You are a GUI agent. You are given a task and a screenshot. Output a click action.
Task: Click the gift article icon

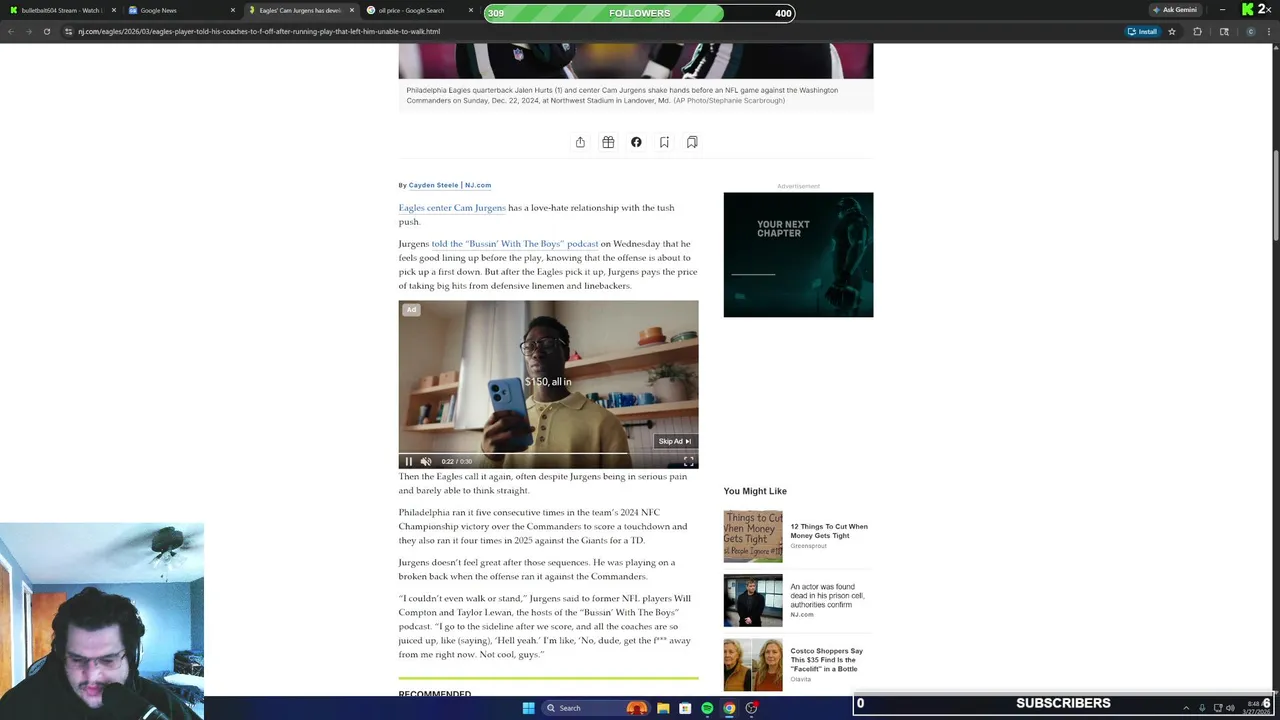point(608,142)
